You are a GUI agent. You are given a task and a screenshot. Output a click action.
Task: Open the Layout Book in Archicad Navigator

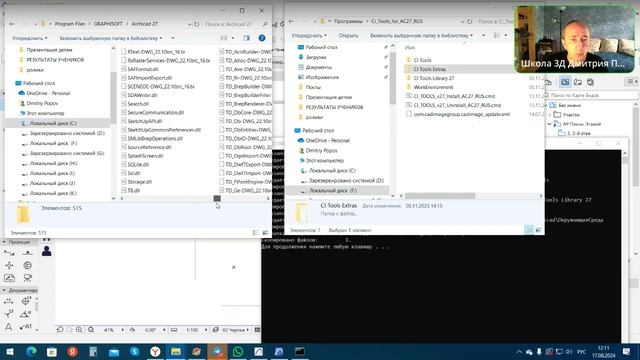click(x=578, y=82)
